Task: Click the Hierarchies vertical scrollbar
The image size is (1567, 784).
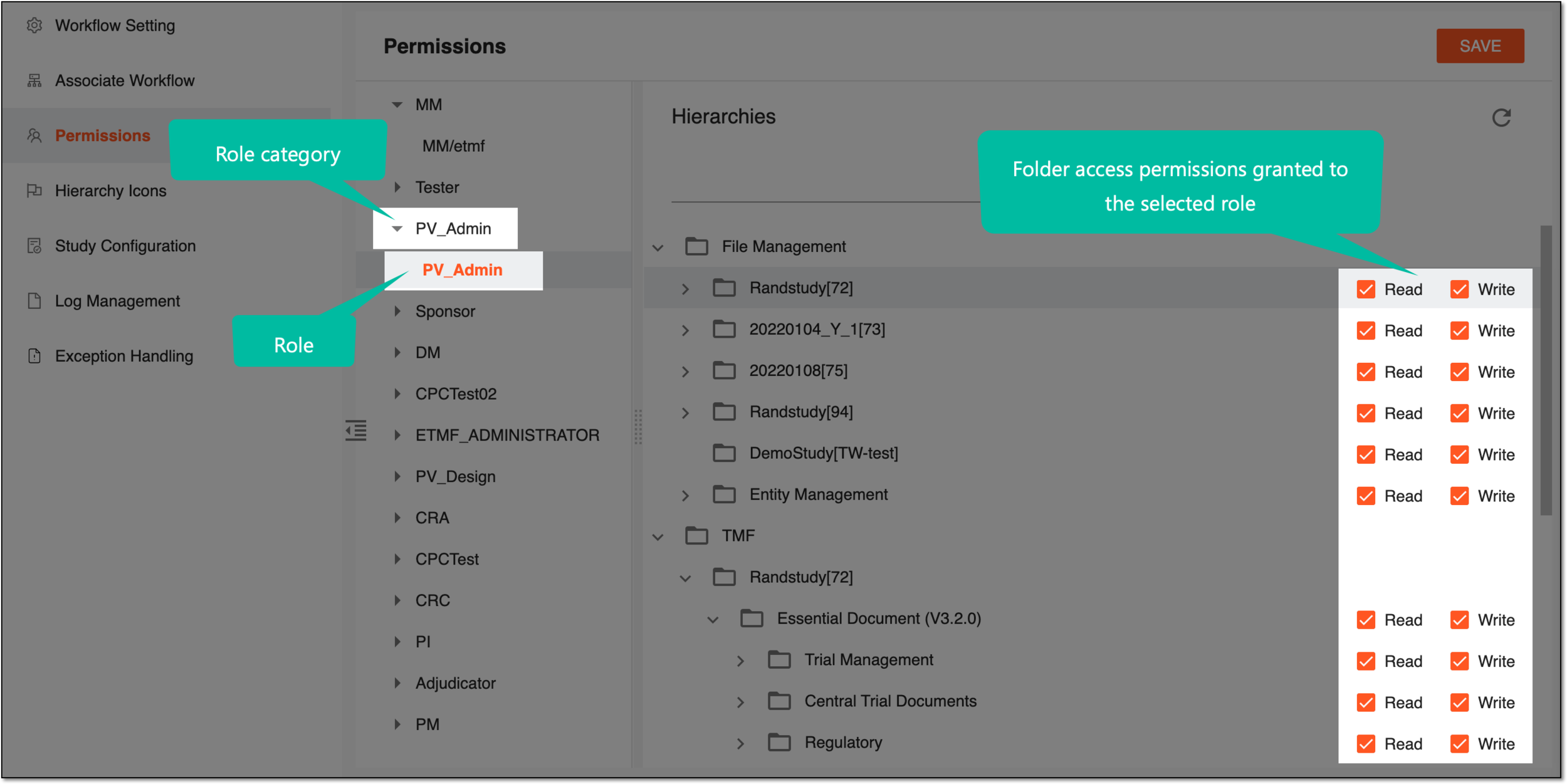Action: coord(1546,370)
